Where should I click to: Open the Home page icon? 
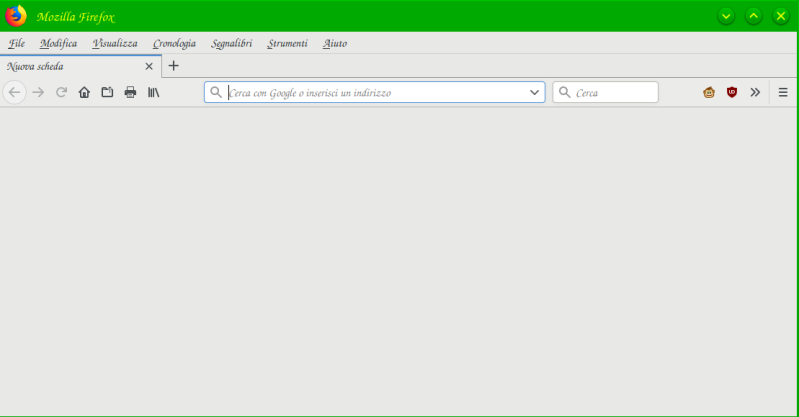pos(84,92)
